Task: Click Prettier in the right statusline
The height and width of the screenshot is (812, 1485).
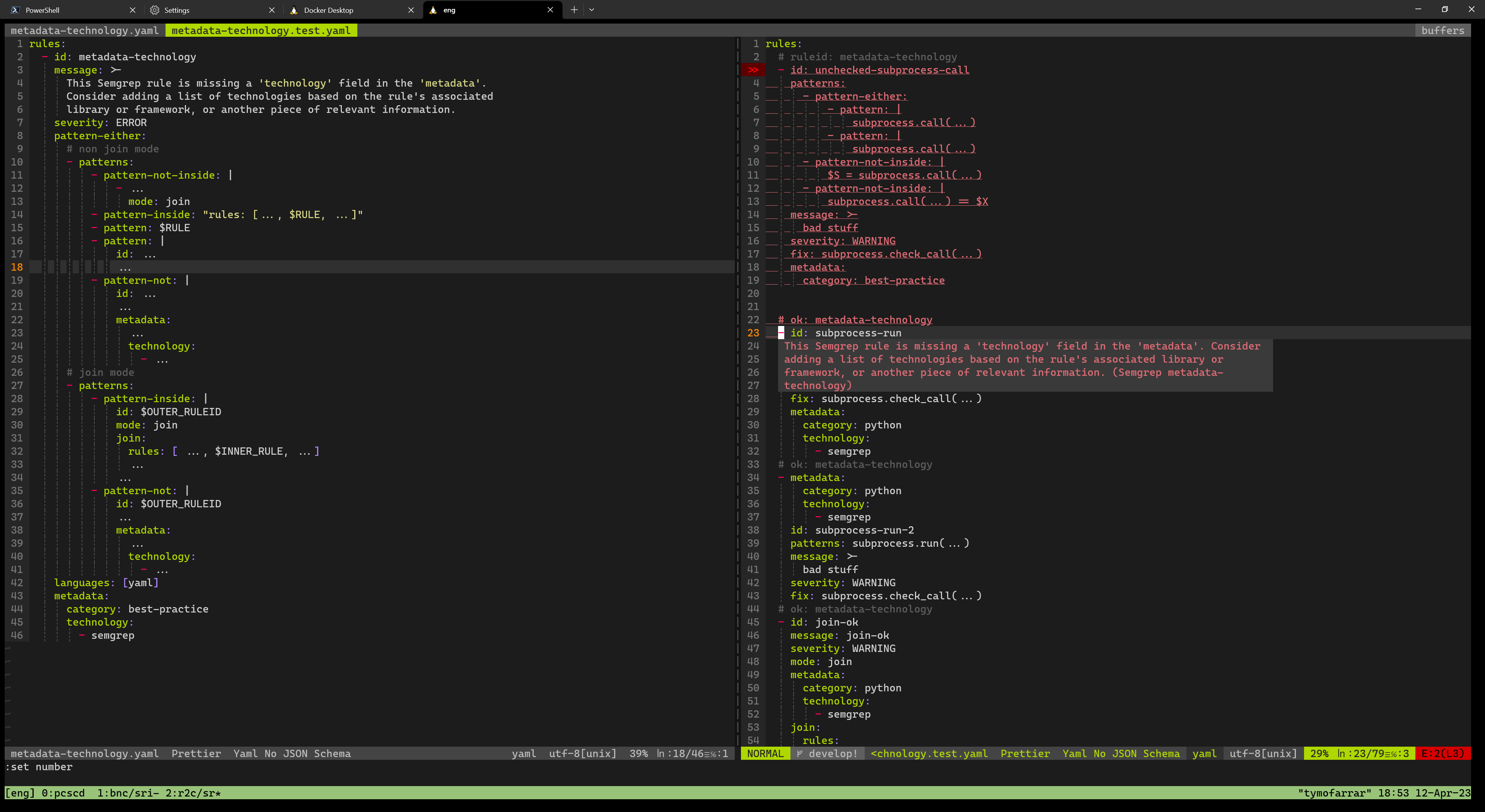Action: (1025, 753)
